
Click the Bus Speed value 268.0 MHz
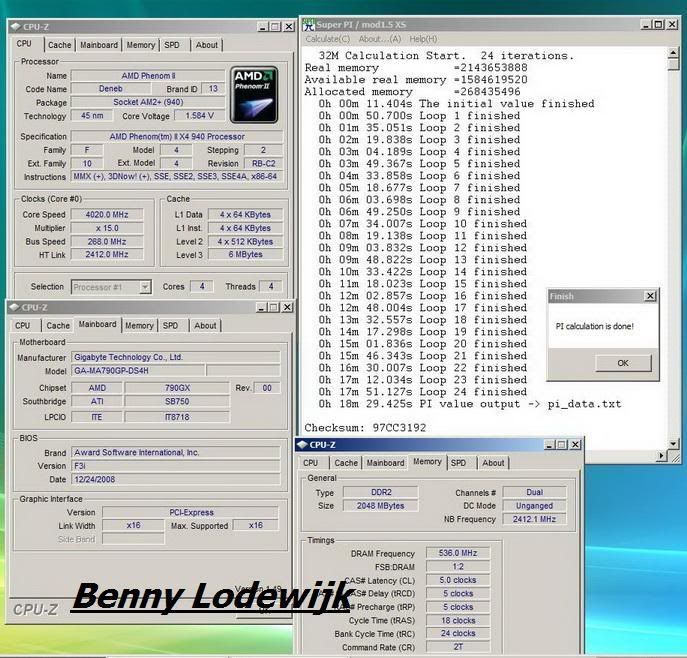[107, 241]
